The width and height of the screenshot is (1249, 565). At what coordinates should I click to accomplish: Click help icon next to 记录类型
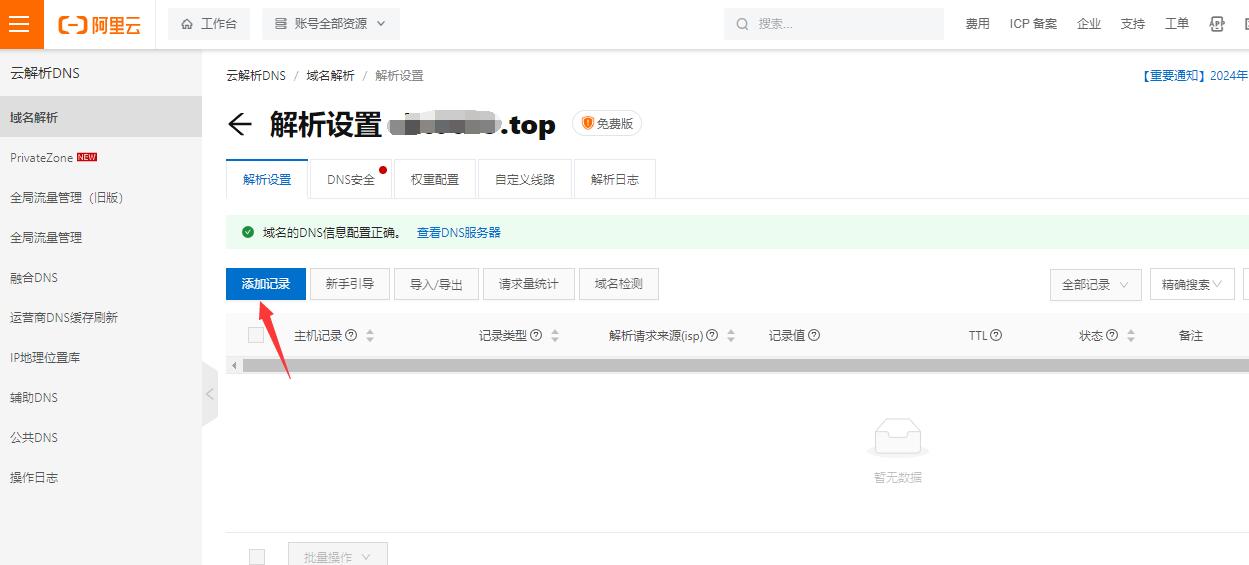[536, 336]
